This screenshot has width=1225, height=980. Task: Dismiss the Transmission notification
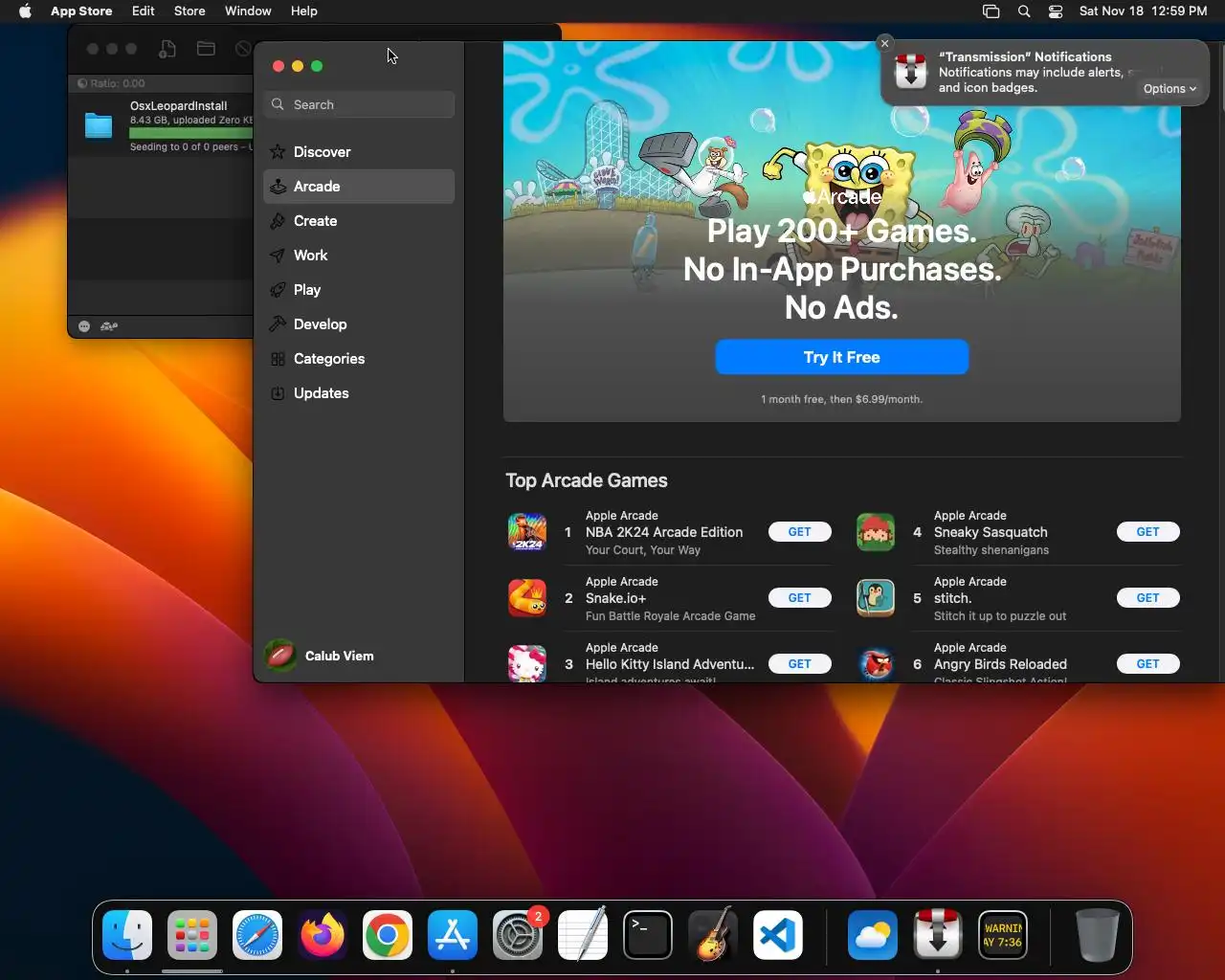click(x=885, y=43)
